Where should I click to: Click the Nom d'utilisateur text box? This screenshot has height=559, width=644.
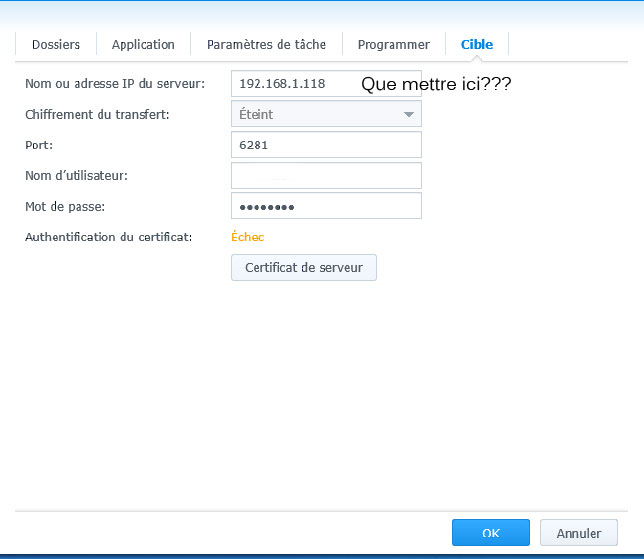coord(326,176)
